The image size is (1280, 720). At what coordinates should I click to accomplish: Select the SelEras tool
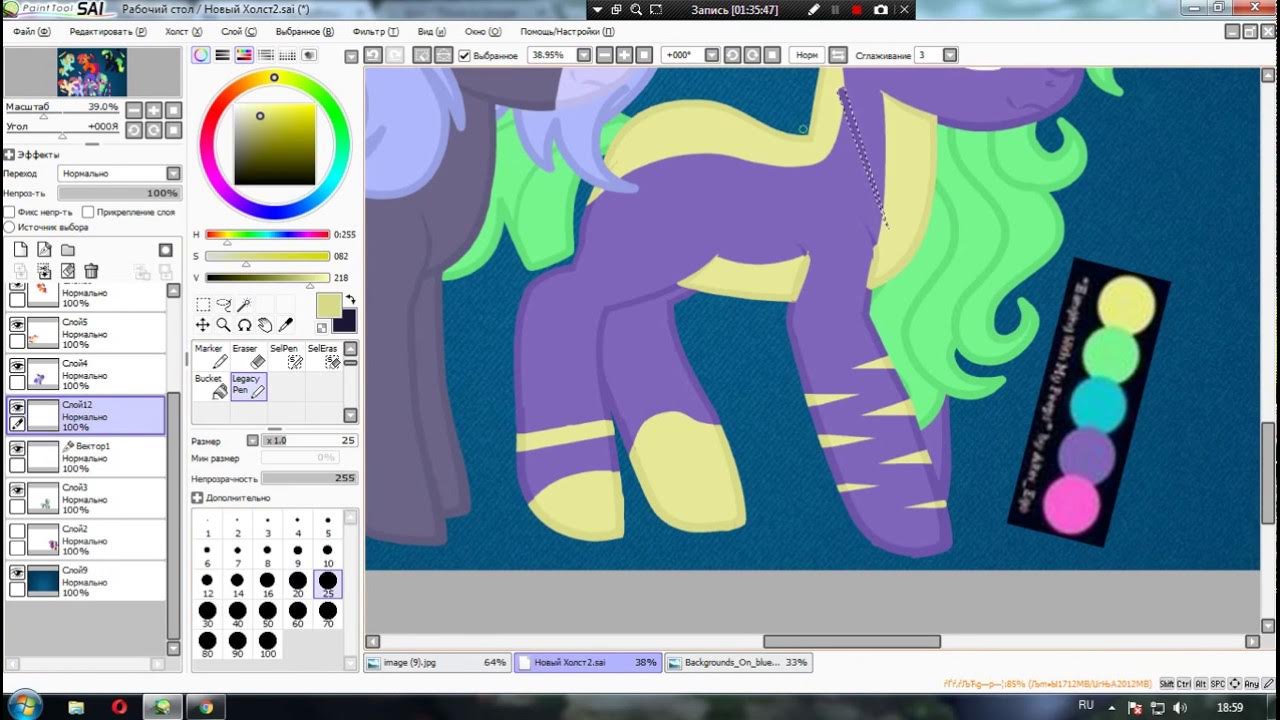coord(322,356)
